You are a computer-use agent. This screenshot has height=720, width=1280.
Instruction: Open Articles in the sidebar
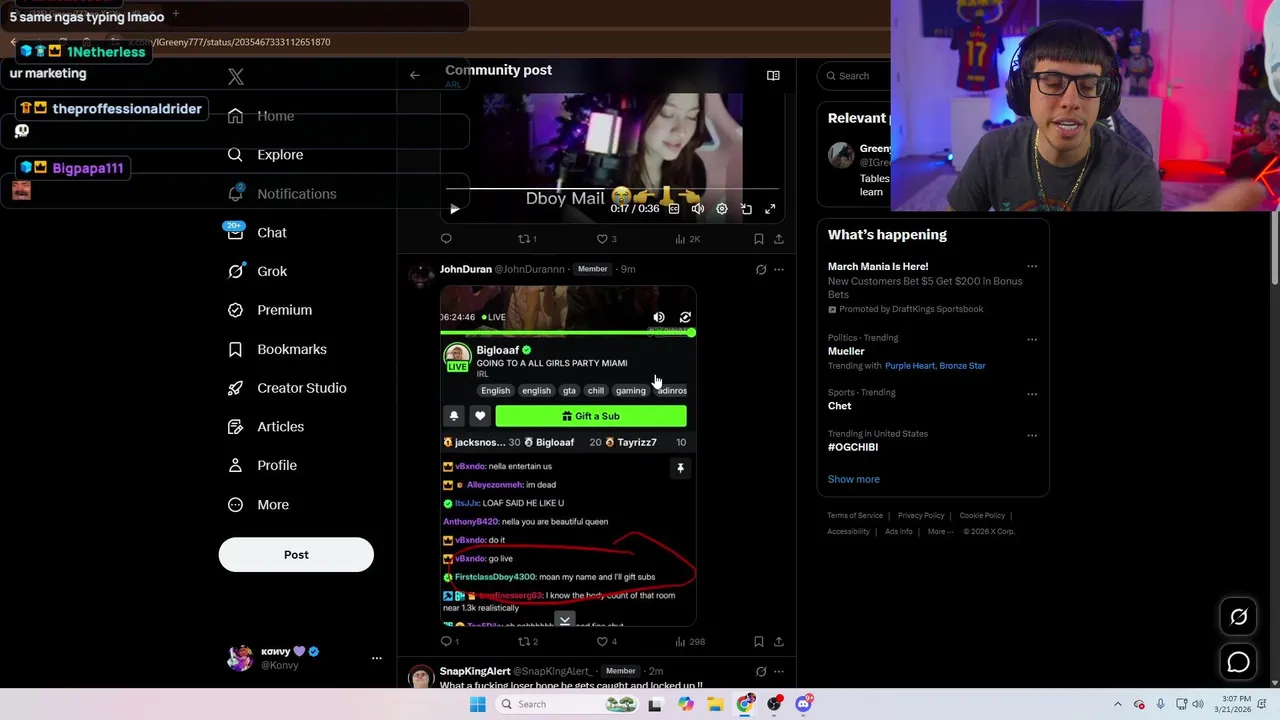(266, 427)
